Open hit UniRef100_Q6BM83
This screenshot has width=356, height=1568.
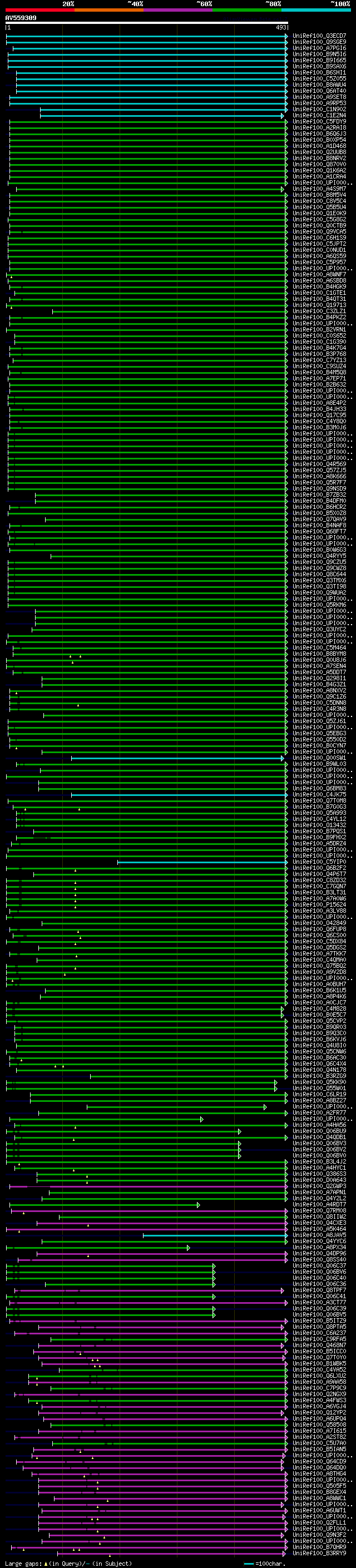319,789
